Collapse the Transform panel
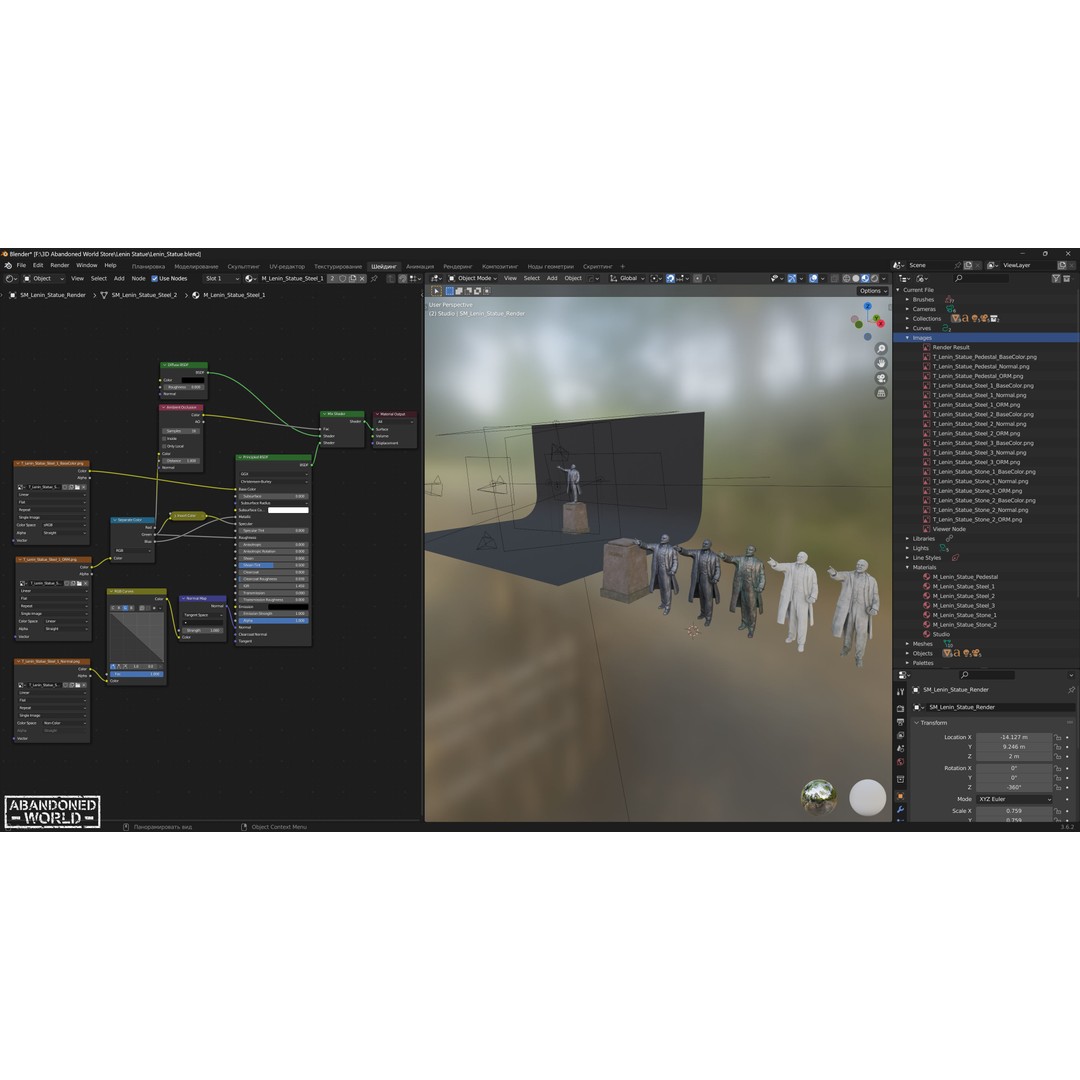 click(x=917, y=723)
